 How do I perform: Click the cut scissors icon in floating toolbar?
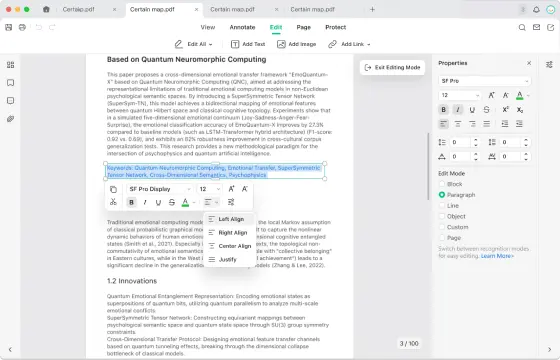point(113,202)
